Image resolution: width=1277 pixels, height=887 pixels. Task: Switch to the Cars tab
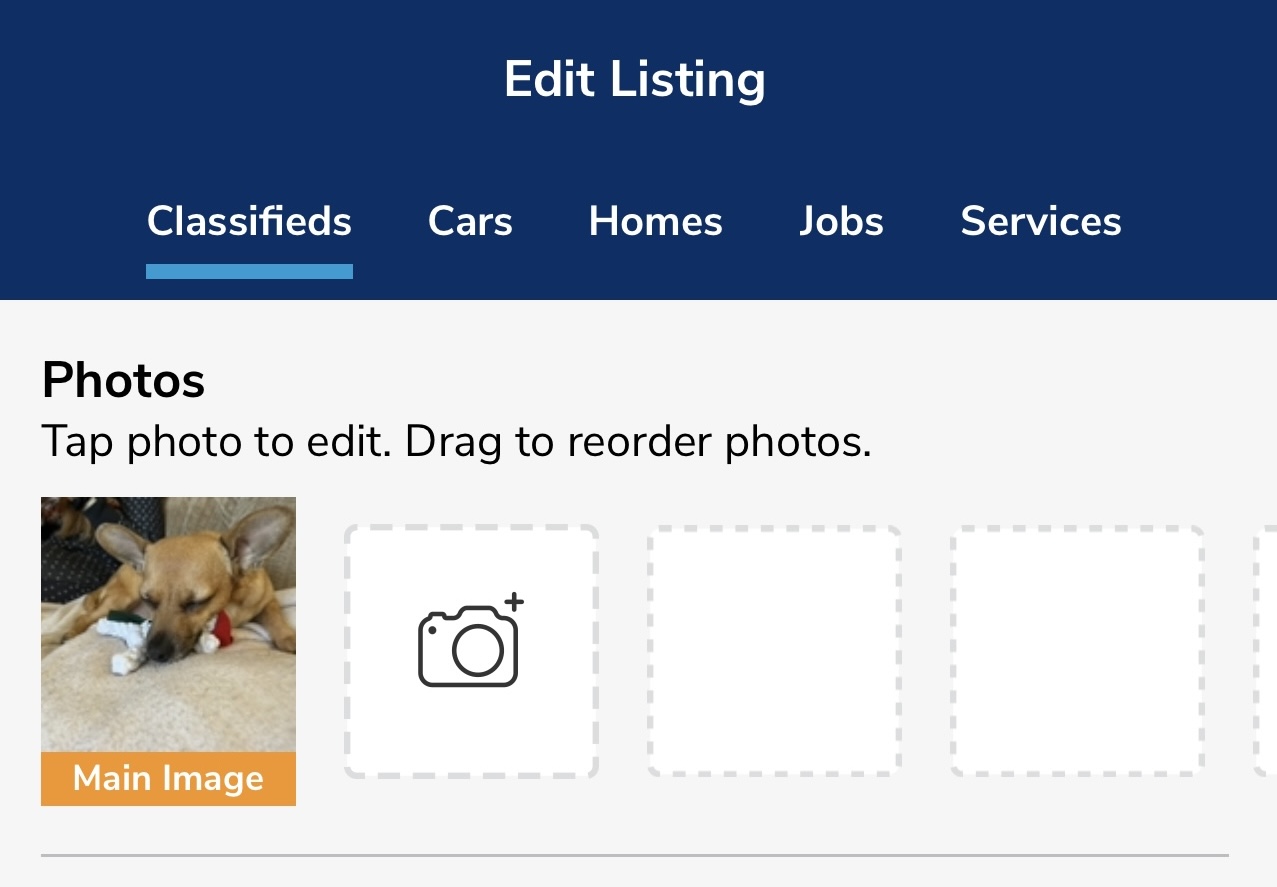click(x=470, y=221)
